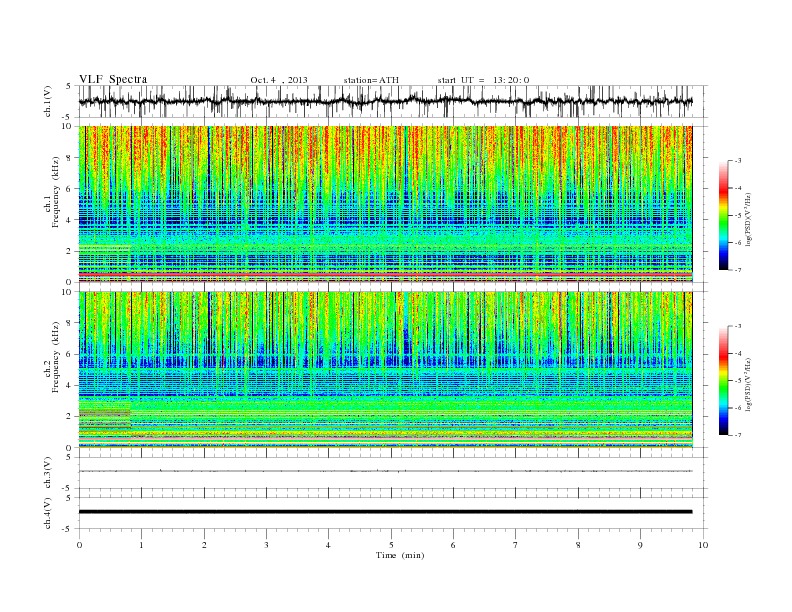Image resolution: width=792 pixels, height=612 pixels.
Task: Click the "start UT = 13:20:0" text
Action: click(483, 80)
